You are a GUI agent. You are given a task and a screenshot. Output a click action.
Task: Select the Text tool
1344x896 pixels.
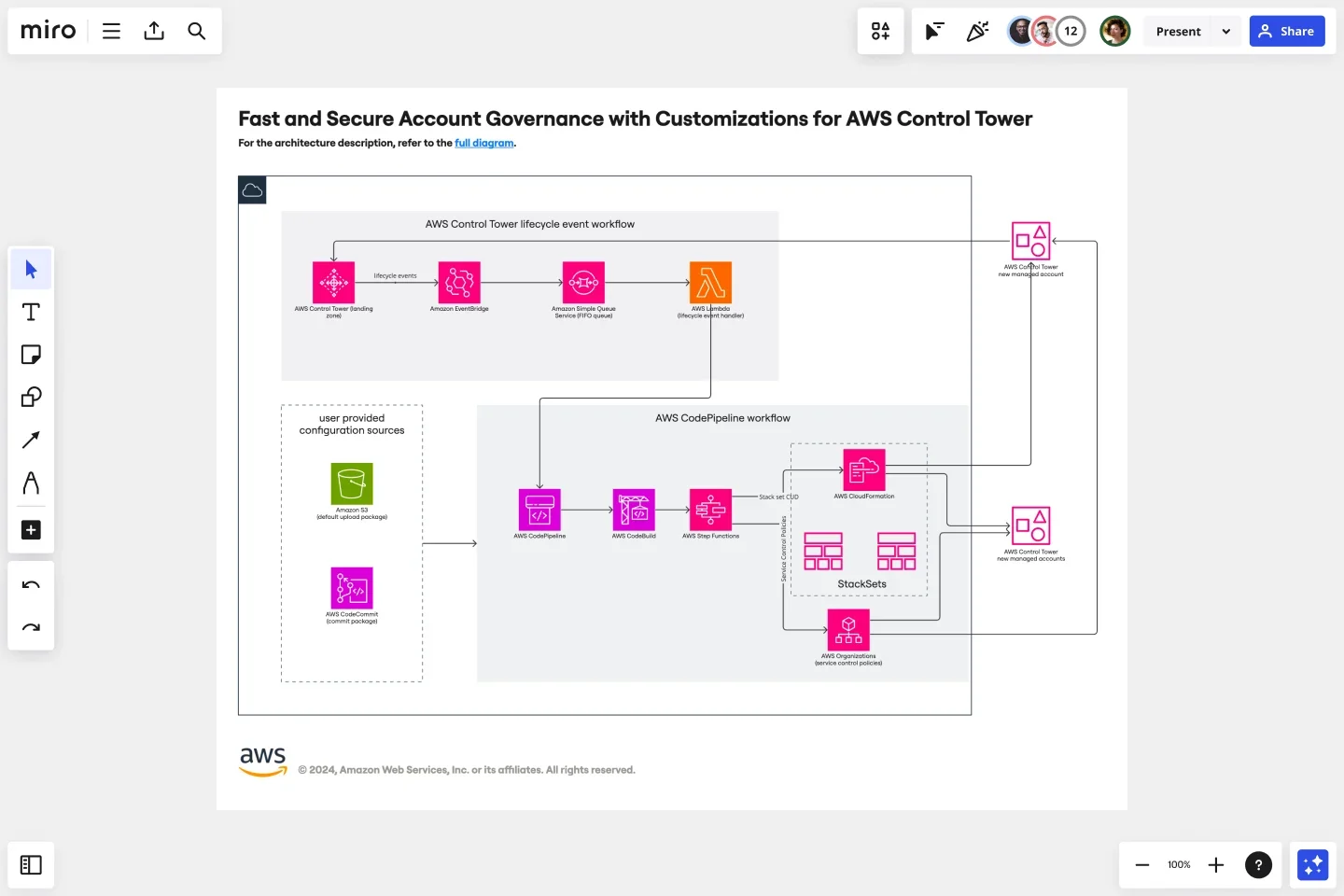pyautogui.click(x=31, y=312)
